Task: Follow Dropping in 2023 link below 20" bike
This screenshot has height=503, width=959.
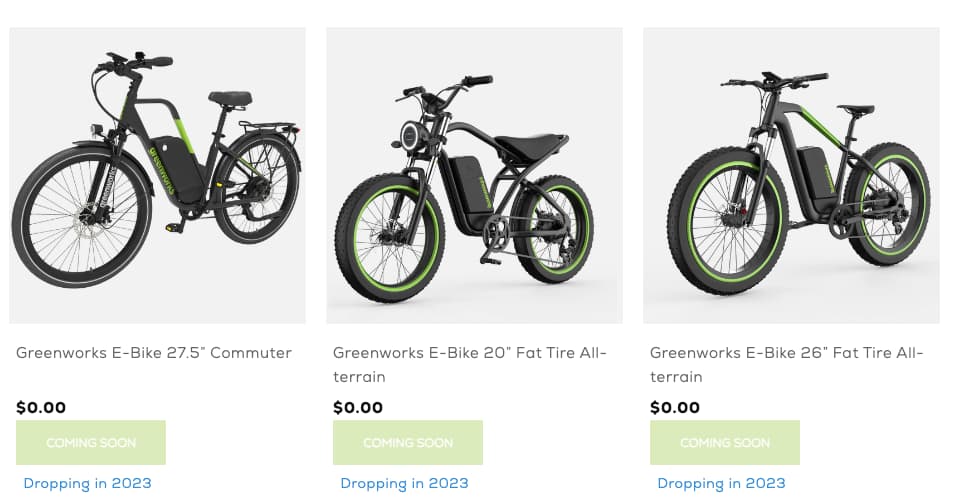Action: [x=404, y=483]
